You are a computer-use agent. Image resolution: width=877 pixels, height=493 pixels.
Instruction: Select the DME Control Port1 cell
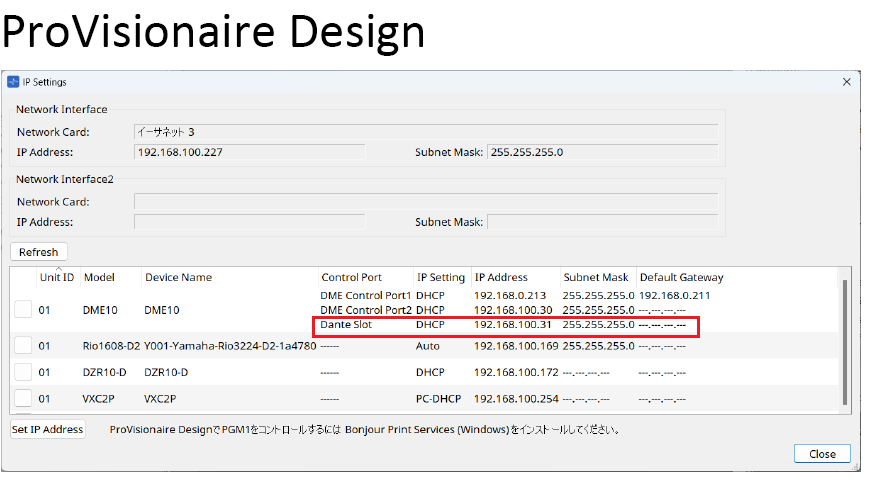366,295
